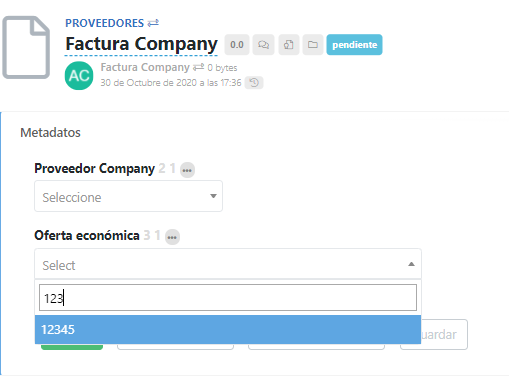The image size is (509, 385).
Task: Click the swap arrows icon before 0 bytes
Action: click(x=199, y=67)
